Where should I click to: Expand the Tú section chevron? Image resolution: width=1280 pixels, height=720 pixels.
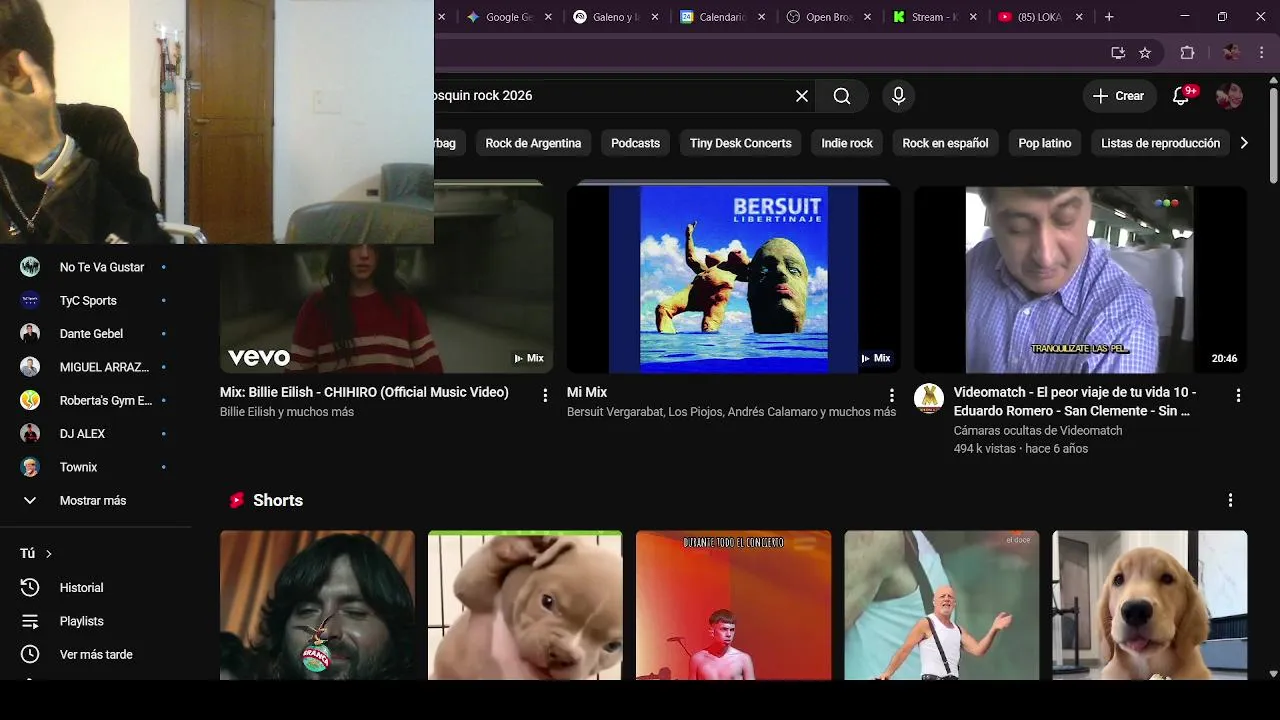(x=48, y=554)
